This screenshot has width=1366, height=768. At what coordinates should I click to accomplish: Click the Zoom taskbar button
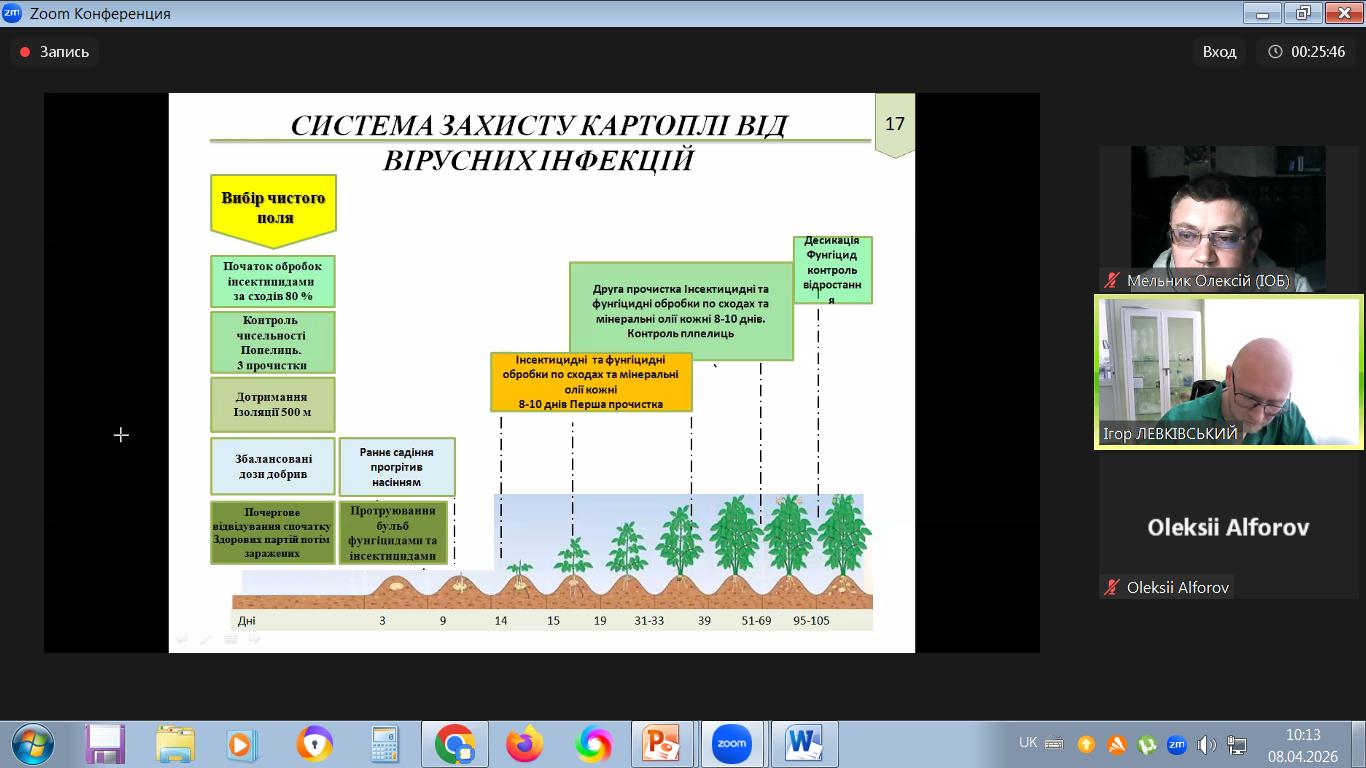pyautogui.click(x=731, y=744)
